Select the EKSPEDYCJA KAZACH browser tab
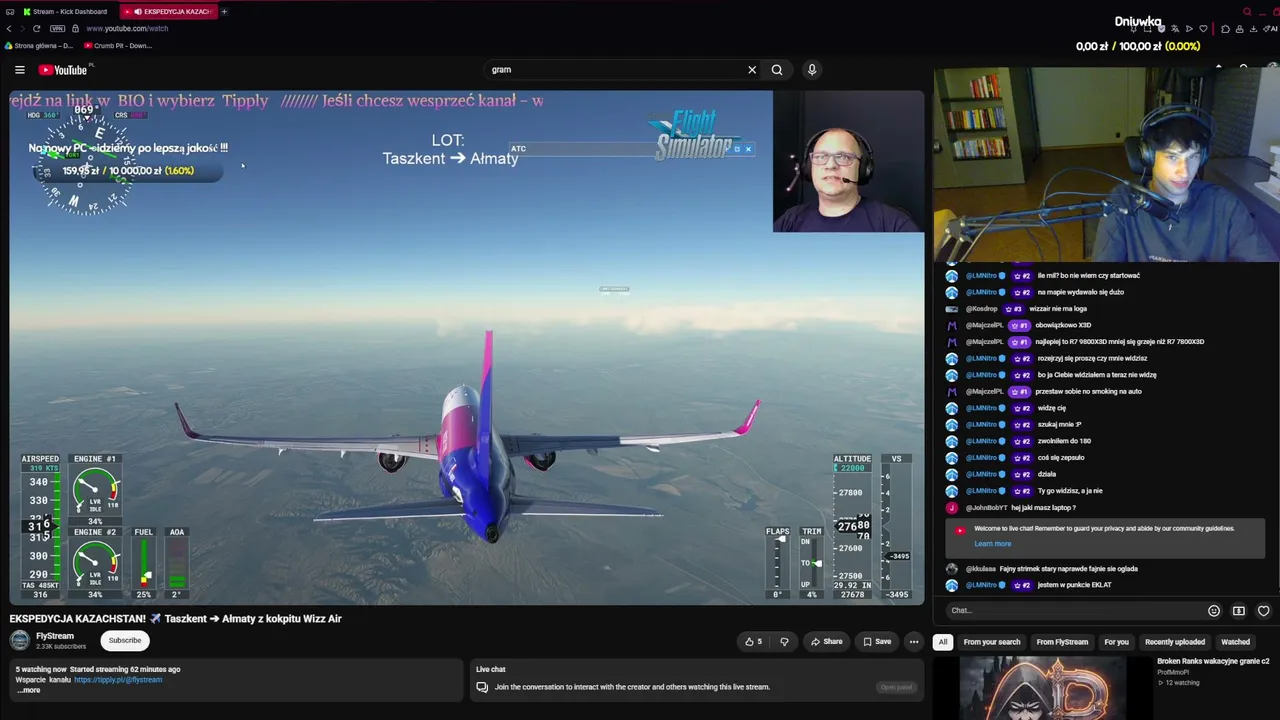This screenshot has width=1280, height=720. pyautogui.click(x=170, y=12)
